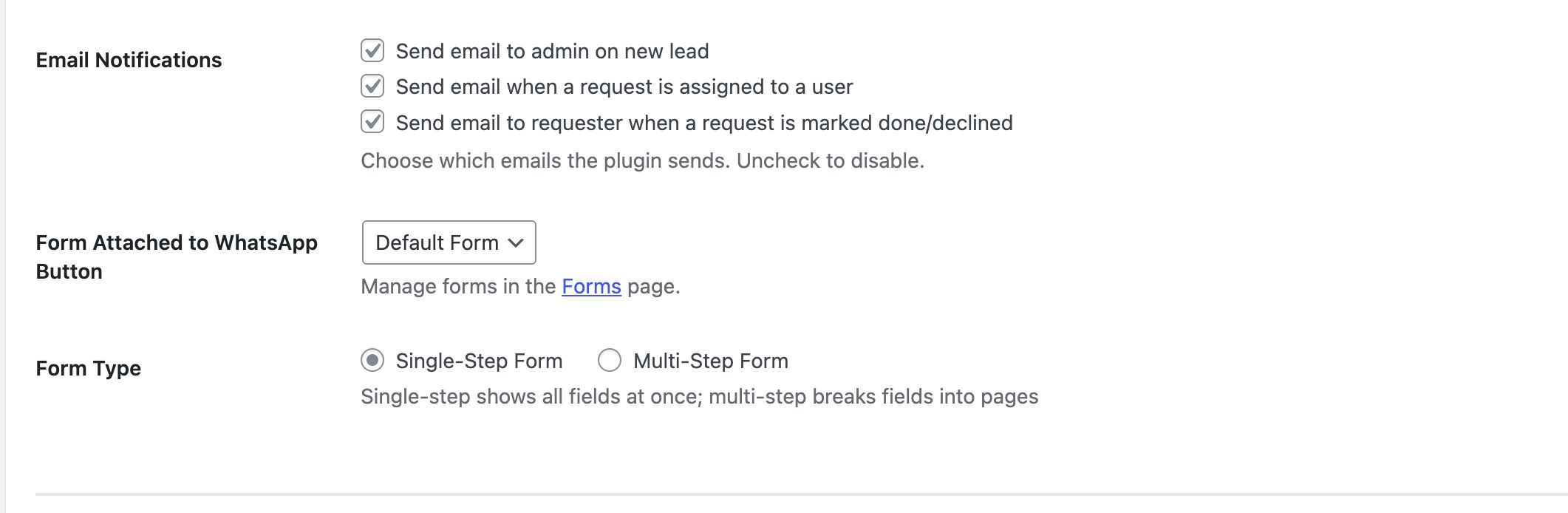
Task: Choose the Multi-Step Form radio button
Action: 610,361
